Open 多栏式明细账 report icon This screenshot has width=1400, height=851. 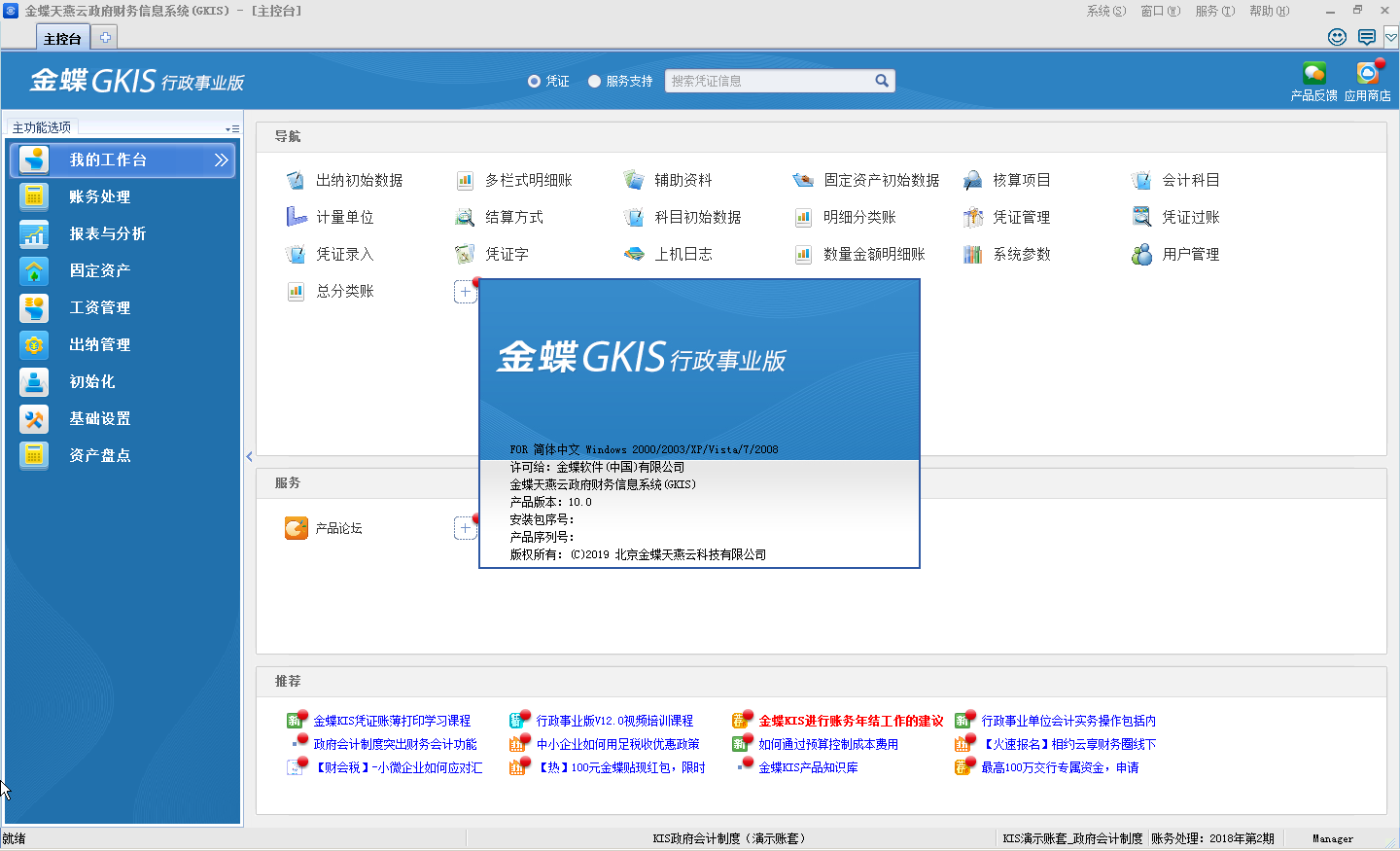(465, 180)
